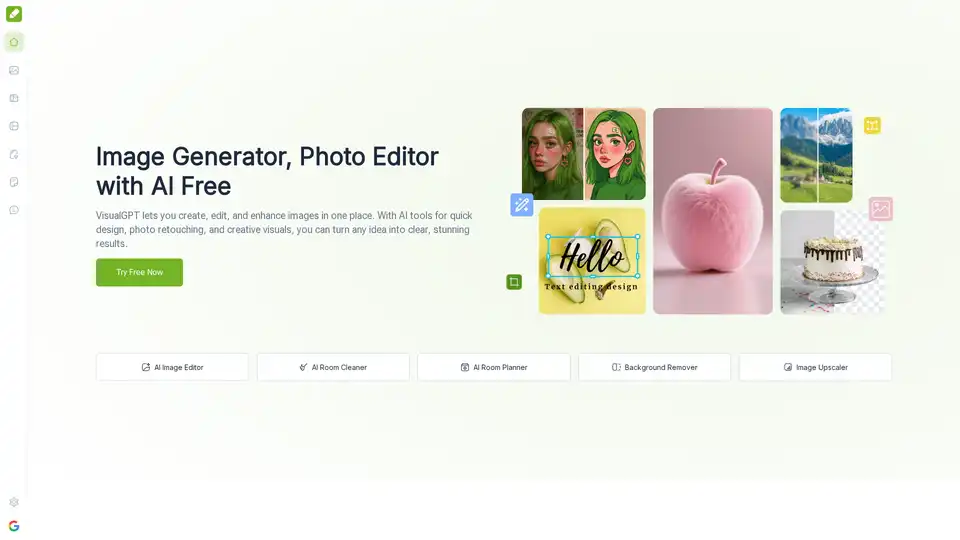This screenshot has width=960, height=540.
Task: Click the chat bubble sidebar icon
Action: [x=14, y=210]
